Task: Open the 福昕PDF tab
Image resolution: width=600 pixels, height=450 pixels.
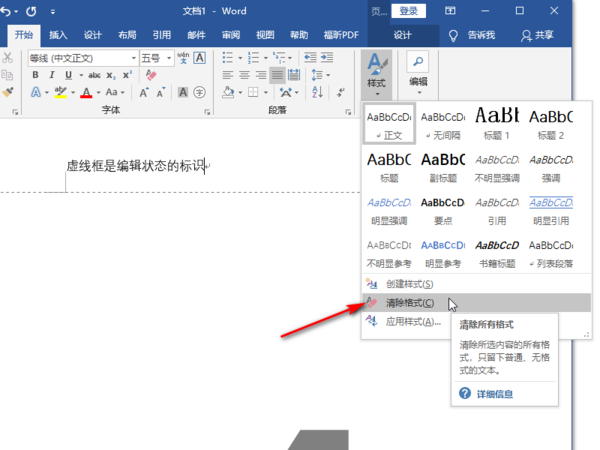Action: click(x=341, y=35)
